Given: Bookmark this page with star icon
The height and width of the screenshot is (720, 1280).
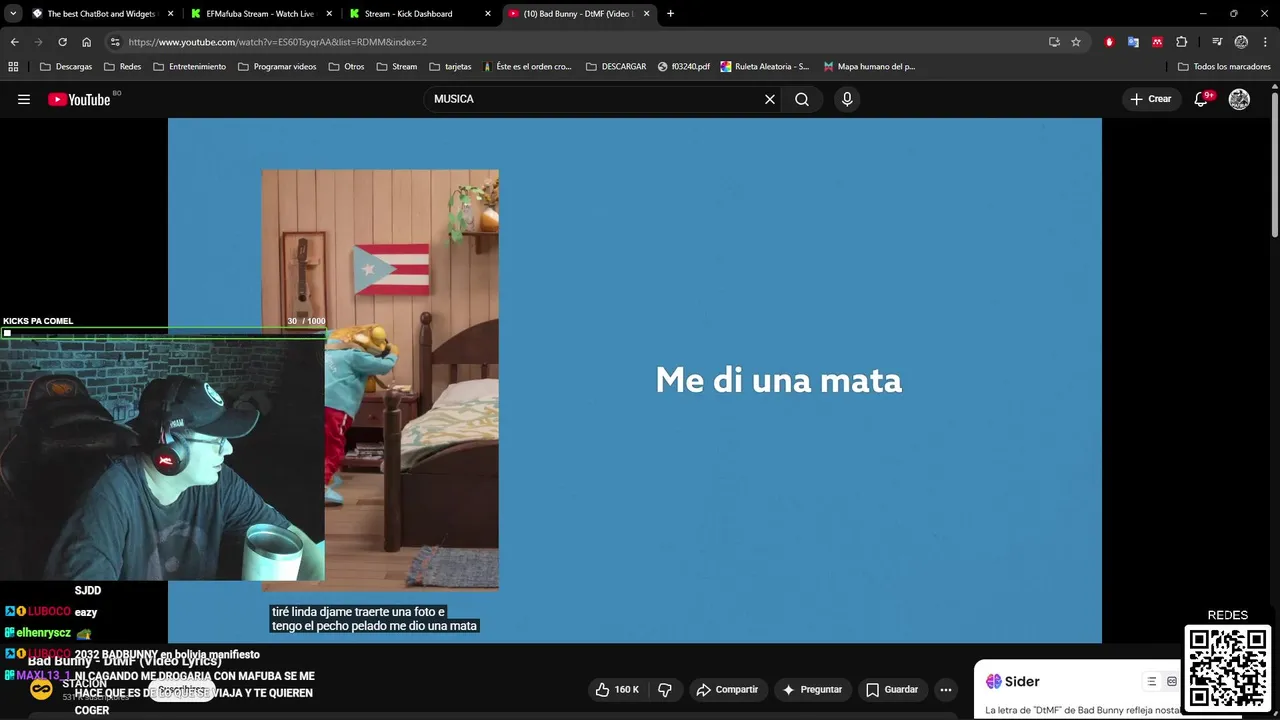Looking at the screenshot, I should 1076,42.
